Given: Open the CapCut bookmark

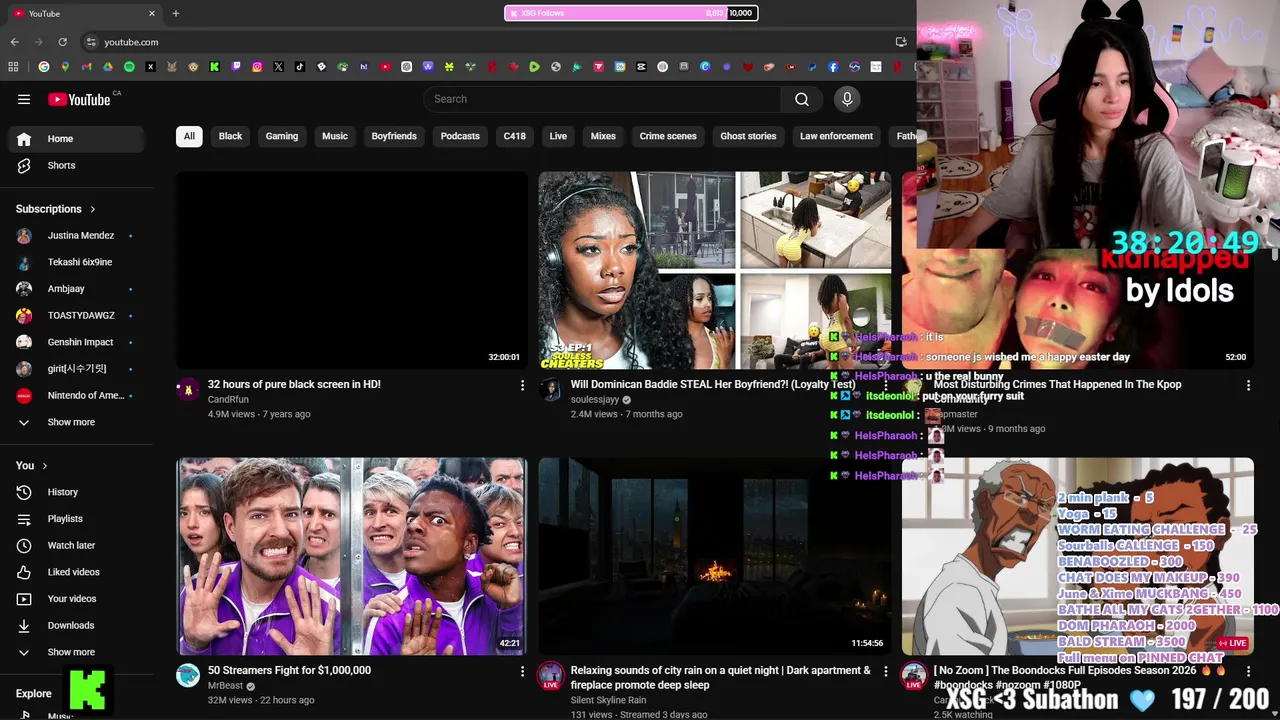Looking at the screenshot, I should [641, 67].
